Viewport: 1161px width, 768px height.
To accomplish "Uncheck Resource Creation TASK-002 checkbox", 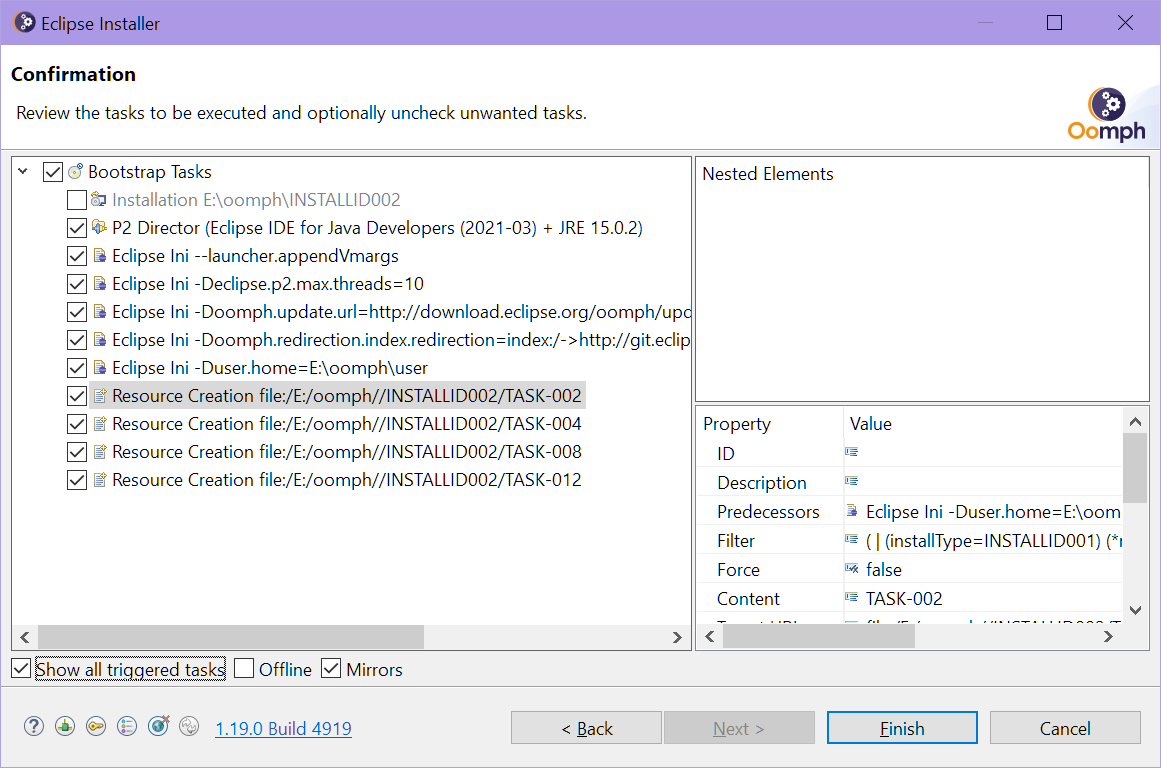I will coord(76,396).
